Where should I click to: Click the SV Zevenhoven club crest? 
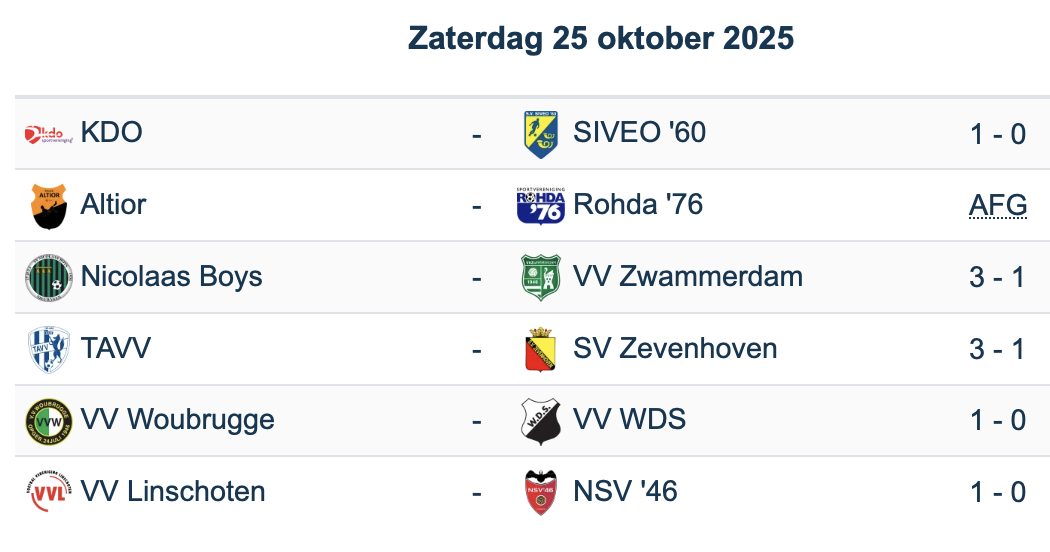point(541,349)
